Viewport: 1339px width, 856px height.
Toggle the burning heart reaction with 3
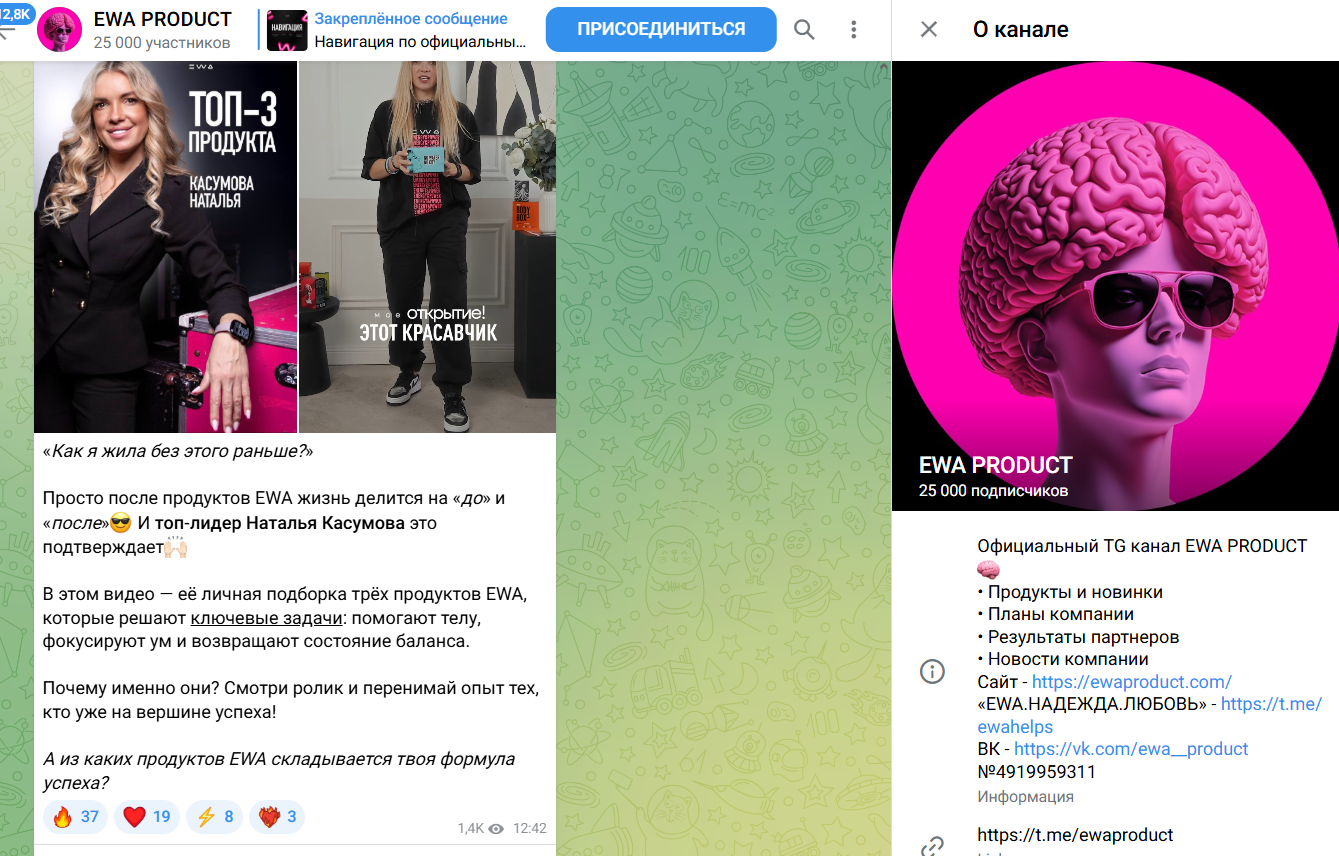pos(277,817)
